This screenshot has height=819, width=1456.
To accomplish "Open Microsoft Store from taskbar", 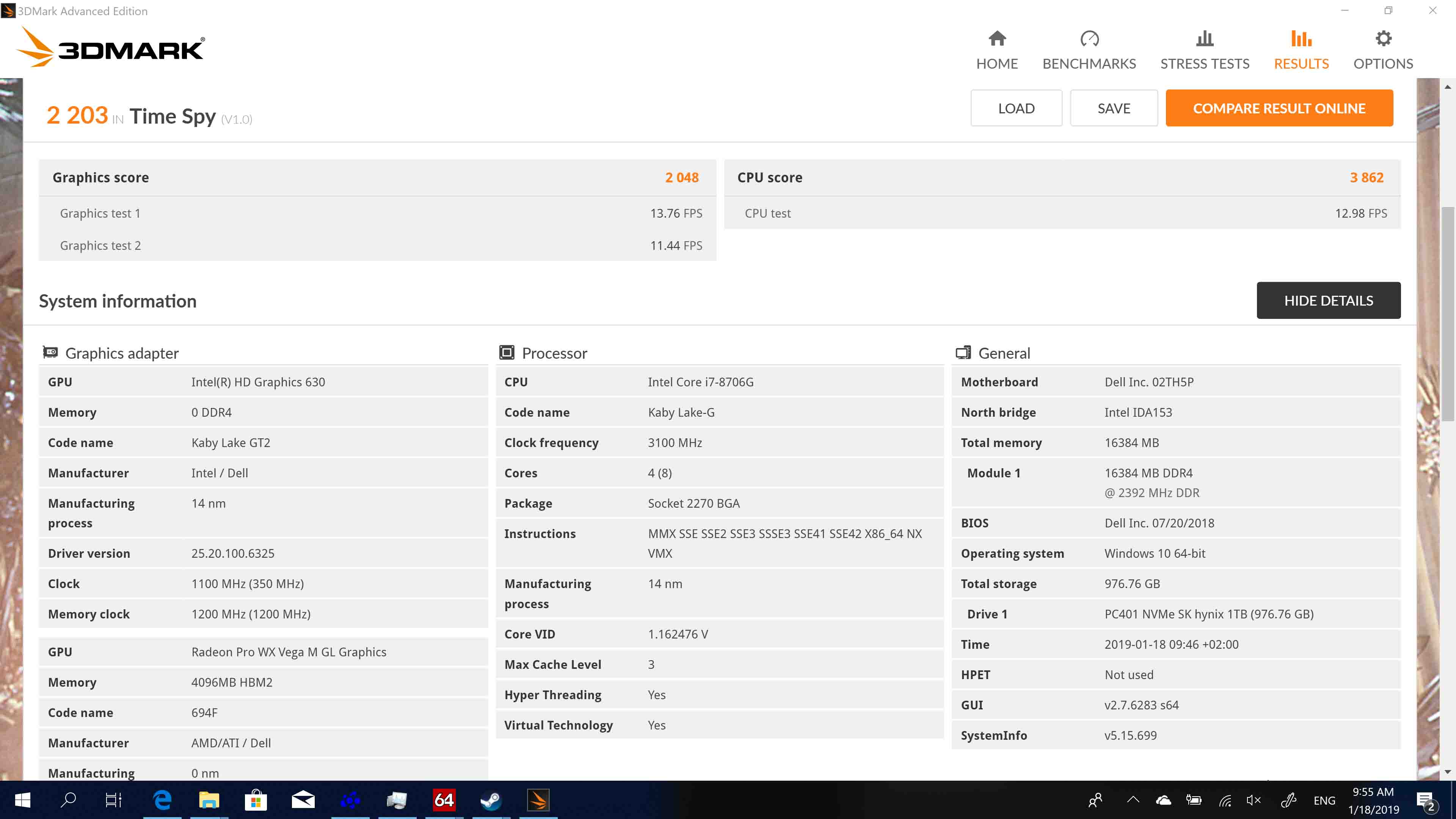I will (256, 800).
